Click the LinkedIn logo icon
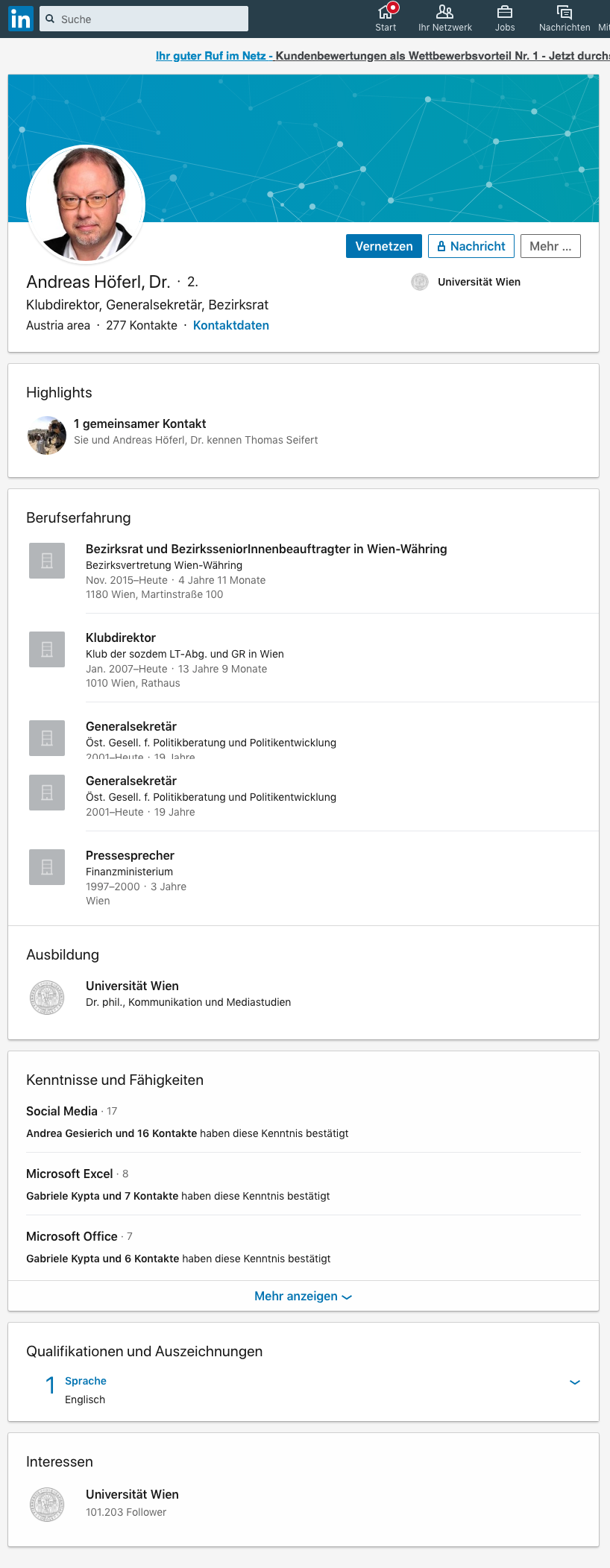 pyautogui.click(x=20, y=19)
